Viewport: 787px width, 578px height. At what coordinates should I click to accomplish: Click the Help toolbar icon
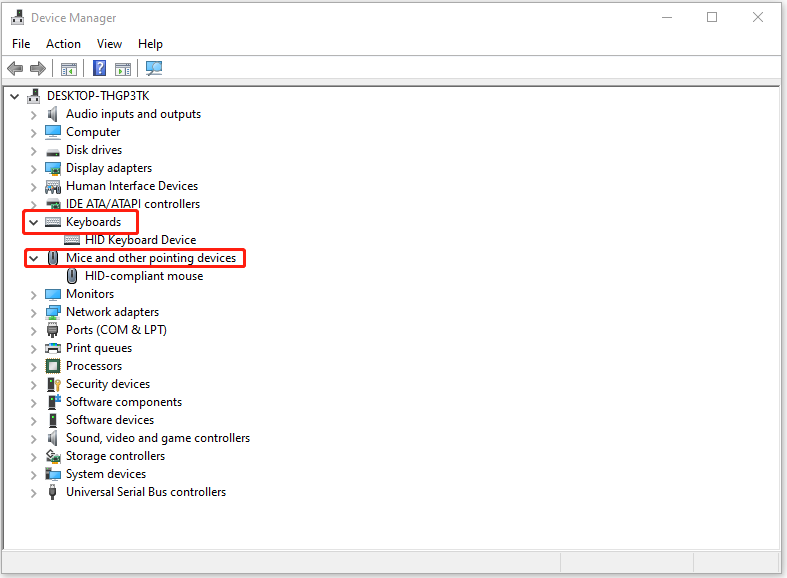tap(100, 69)
